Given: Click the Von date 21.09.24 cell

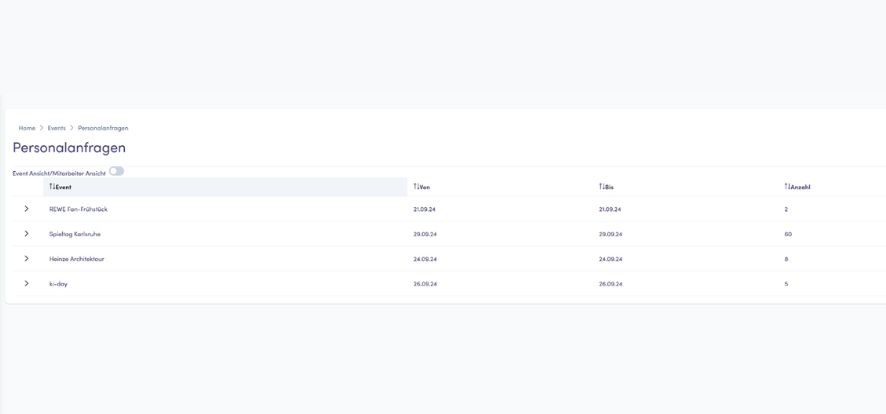Looking at the screenshot, I should [x=425, y=209].
